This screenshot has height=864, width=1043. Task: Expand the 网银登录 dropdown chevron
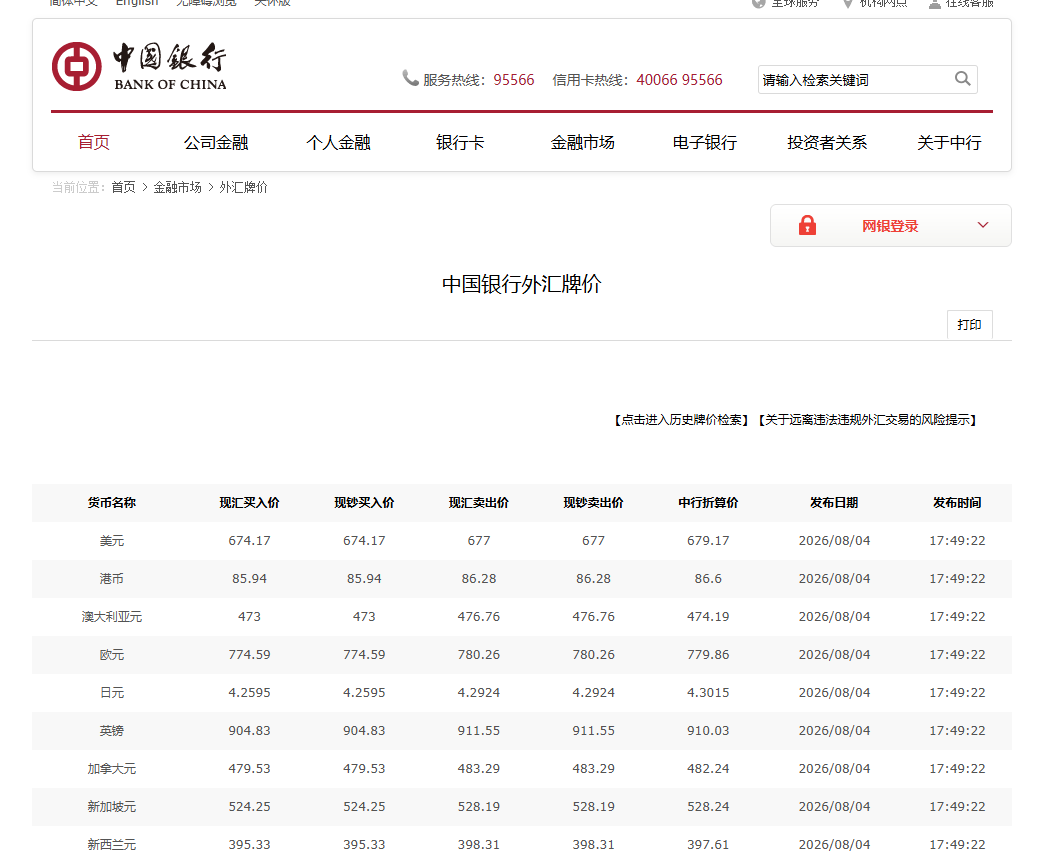tap(982, 225)
